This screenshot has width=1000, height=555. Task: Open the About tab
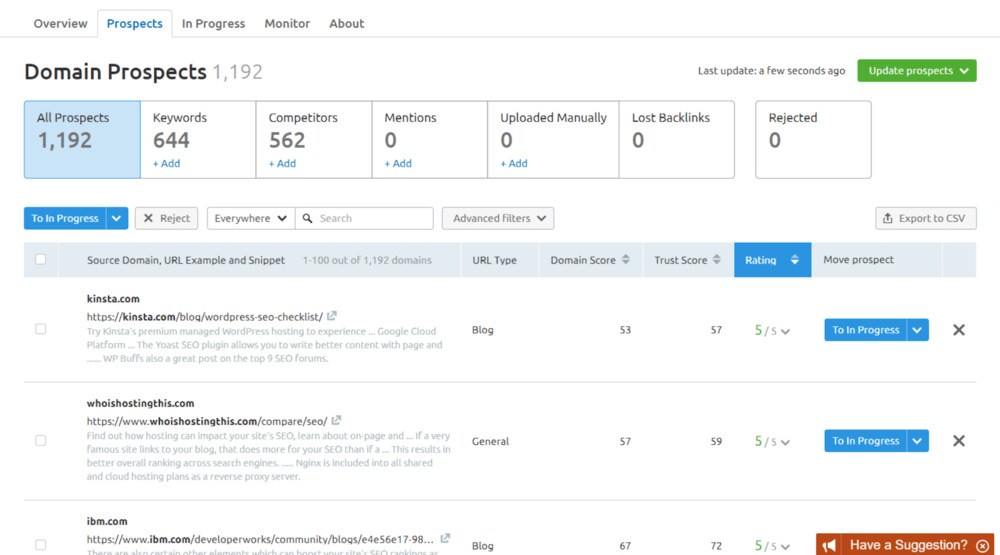pyautogui.click(x=346, y=24)
